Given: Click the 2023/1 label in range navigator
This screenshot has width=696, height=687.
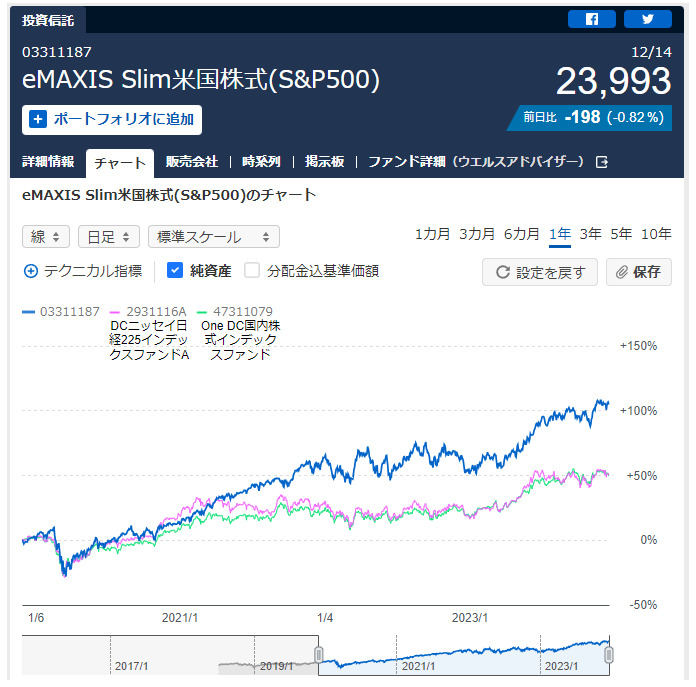Looking at the screenshot, I should [x=562, y=666].
